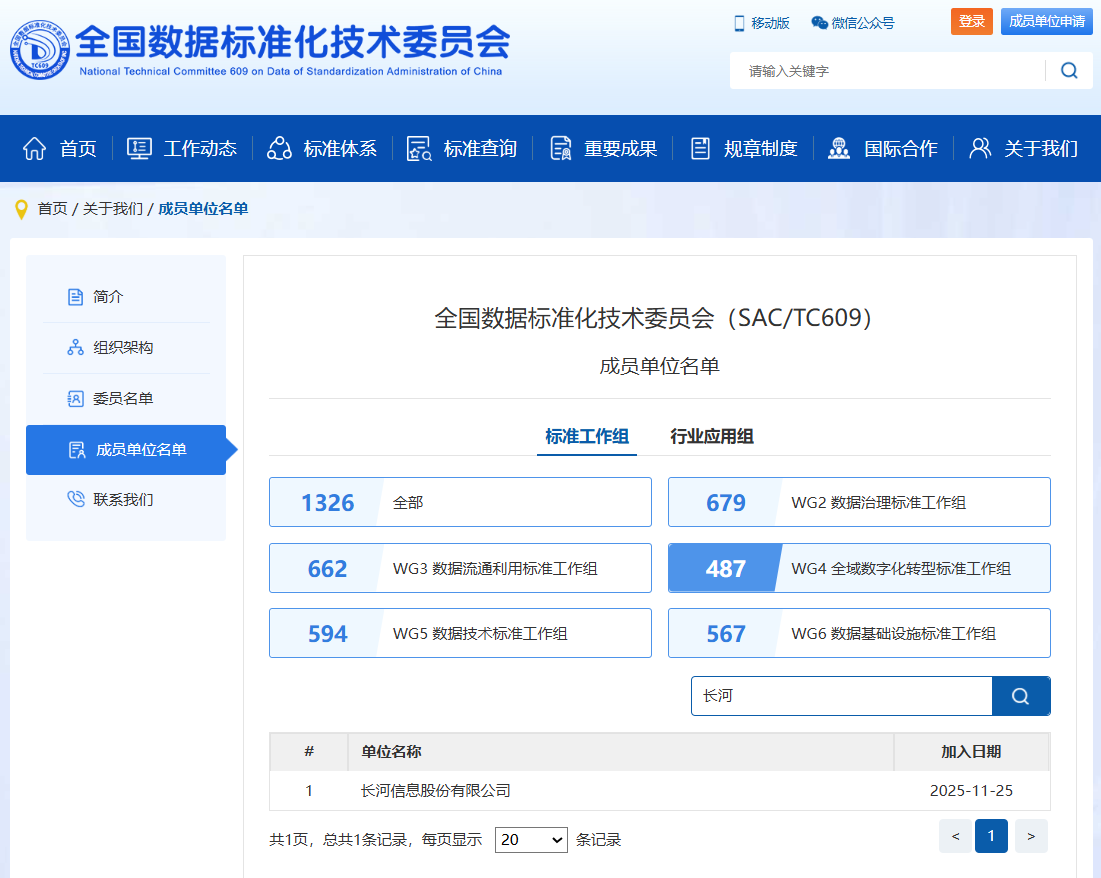Viewport: 1101px width, 878px height.
Task: Select the 全部 1326 members filter
Action: [x=460, y=502]
